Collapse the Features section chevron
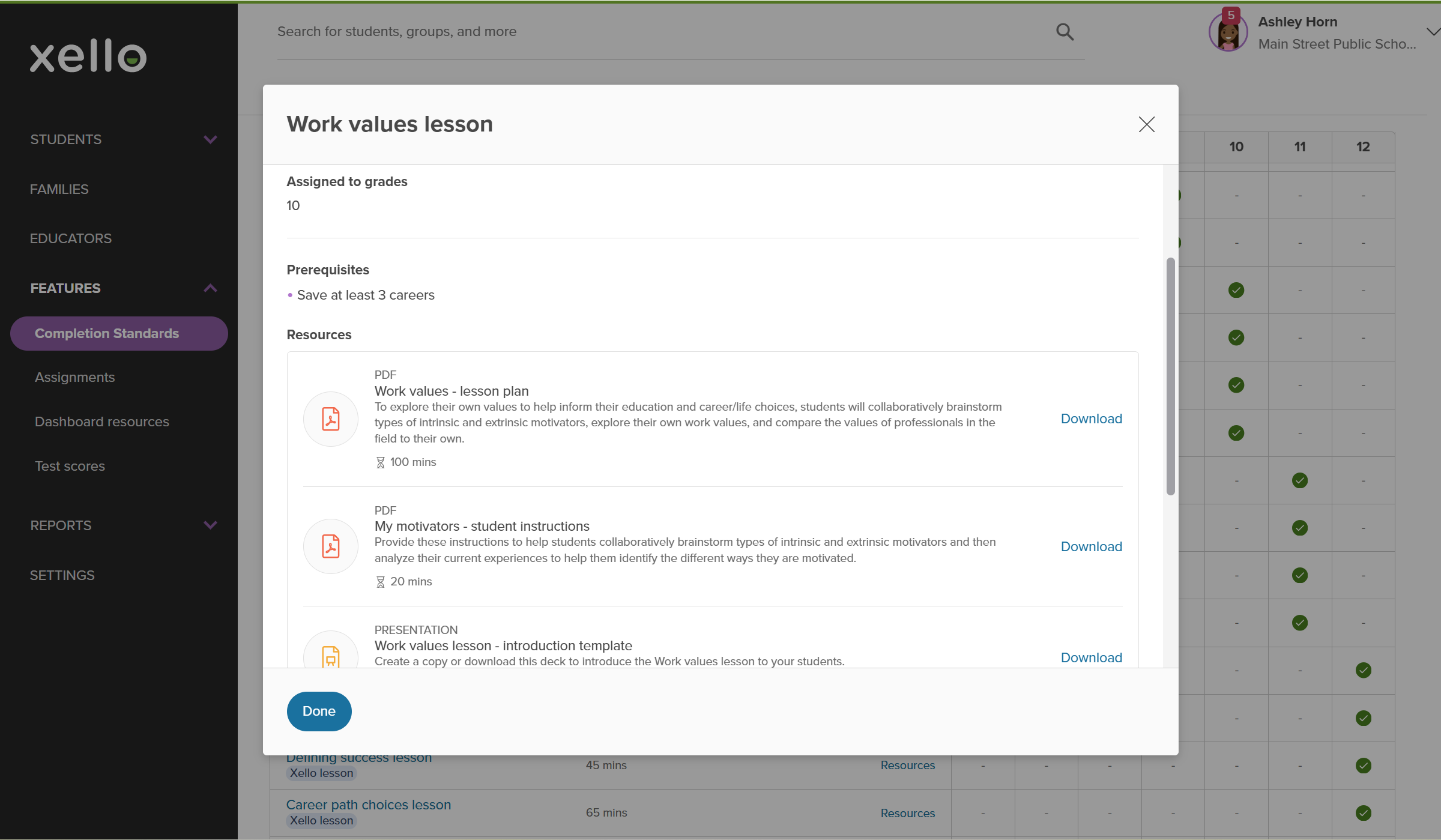Viewport: 1441px width, 840px height. (x=210, y=288)
